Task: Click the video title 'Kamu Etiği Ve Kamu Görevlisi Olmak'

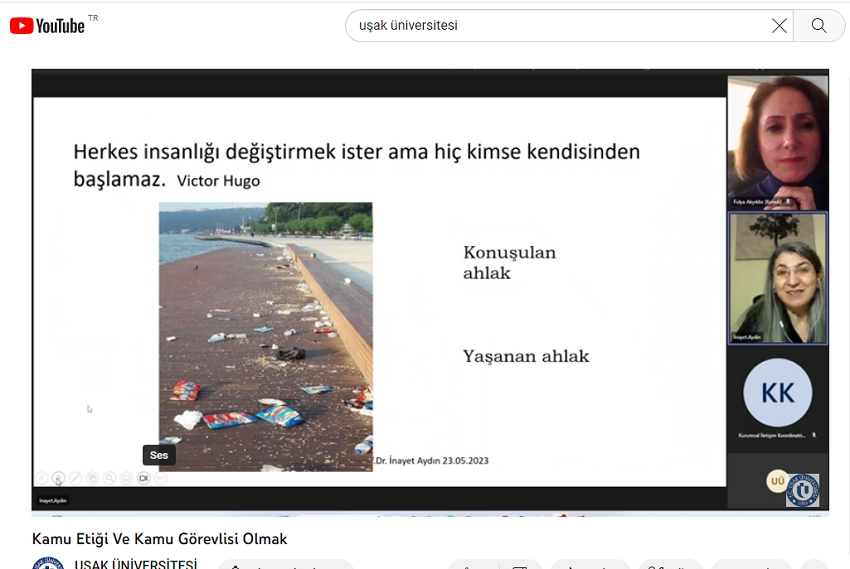Action: (160, 539)
